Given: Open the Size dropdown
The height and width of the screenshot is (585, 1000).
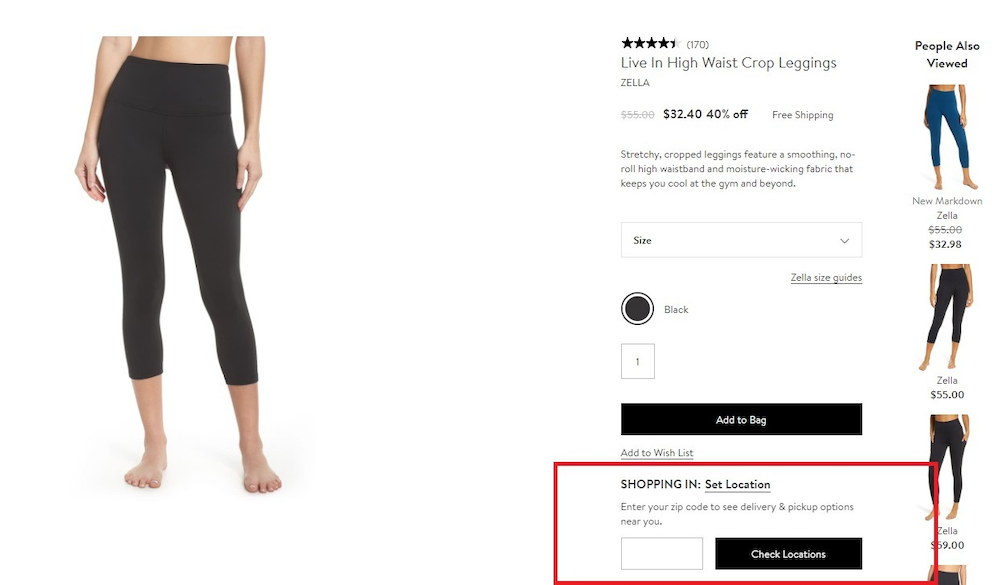Looking at the screenshot, I should coord(740,240).
